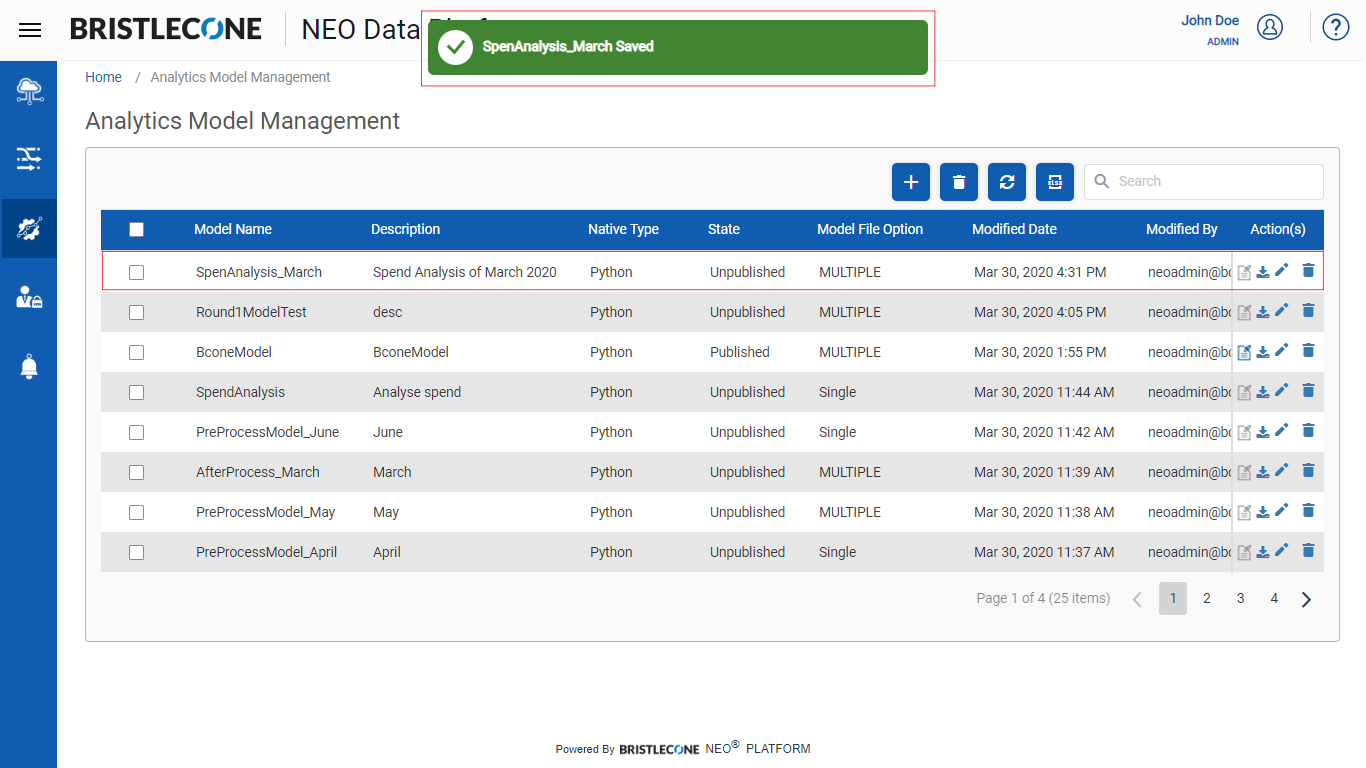Select current page 1 in pagination
This screenshot has height=768, width=1366.
(1173, 598)
